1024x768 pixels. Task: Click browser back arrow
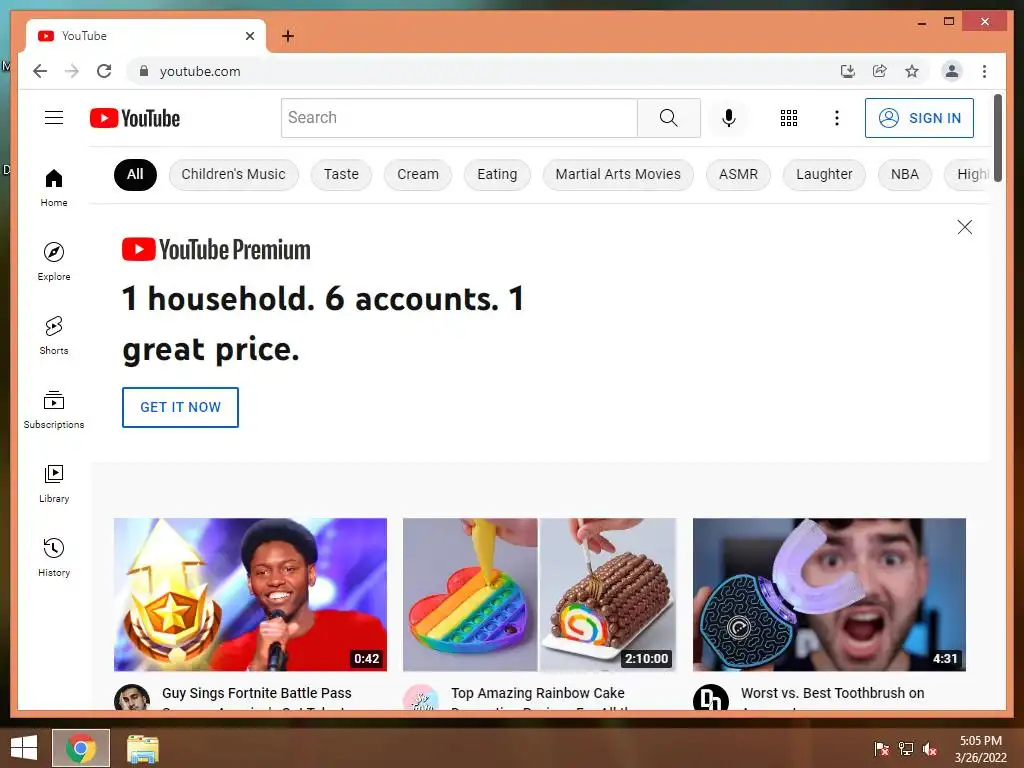click(40, 71)
